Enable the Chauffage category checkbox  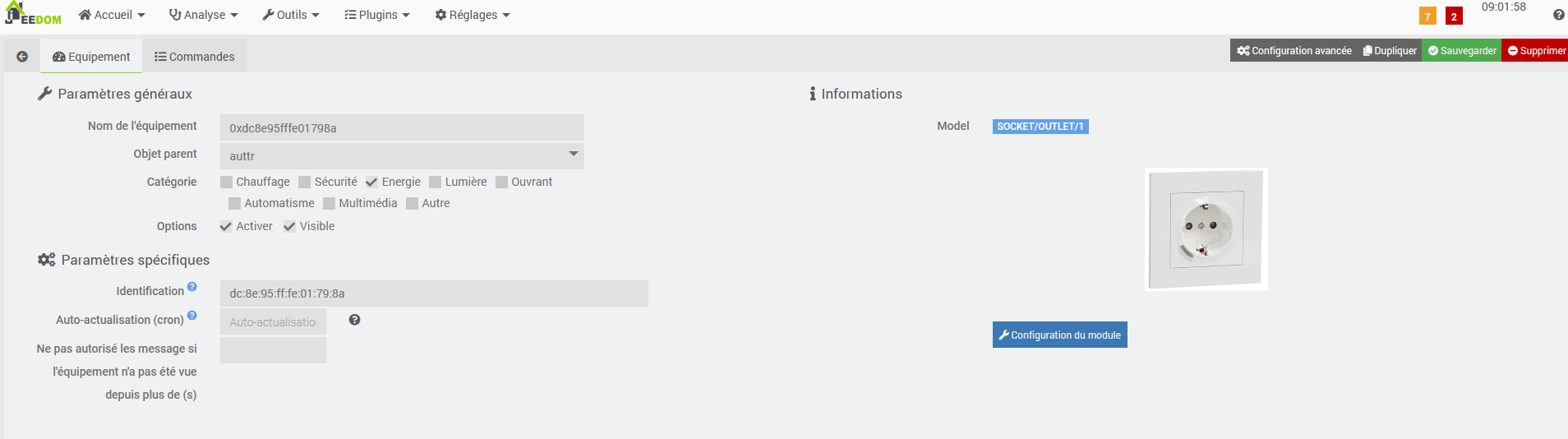(227, 183)
